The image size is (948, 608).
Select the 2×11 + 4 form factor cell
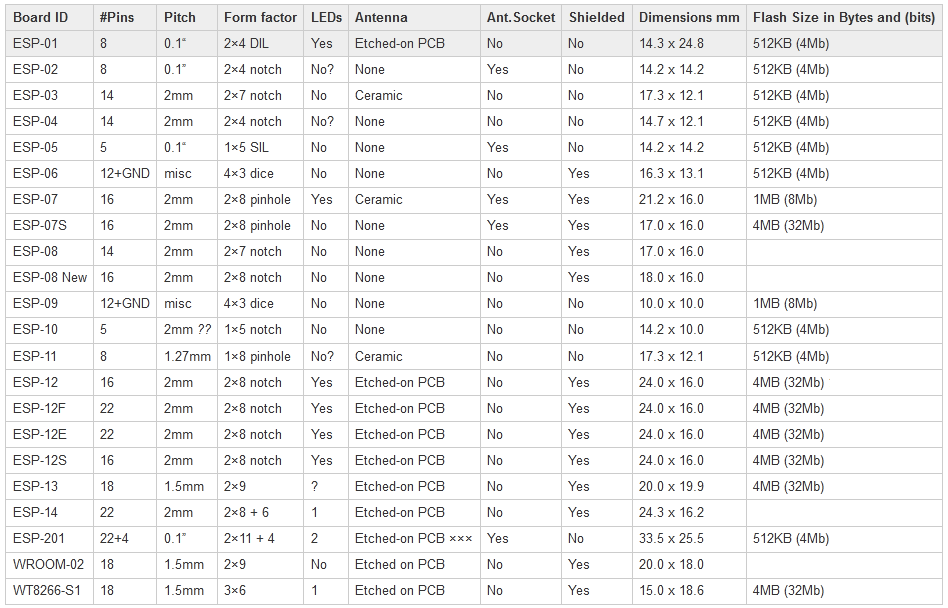[249, 538]
